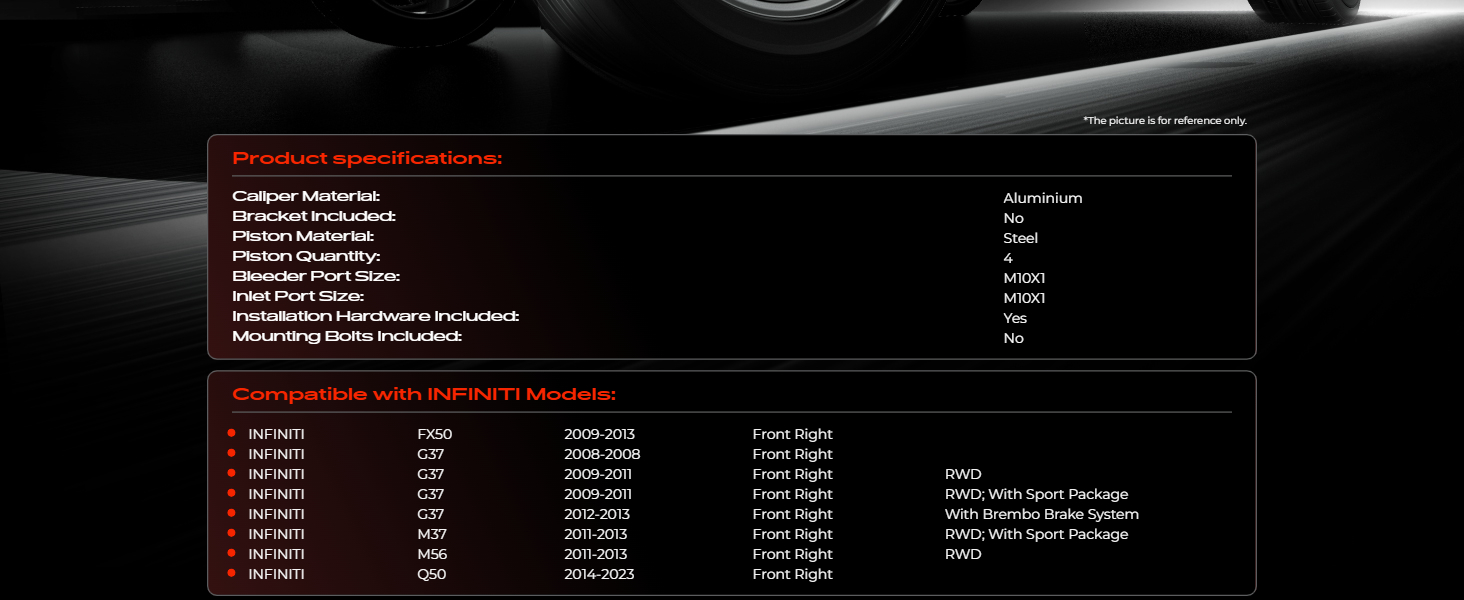
Task: Click the "picture is for reference only" disclaimer
Action: [x=1165, y=121]
